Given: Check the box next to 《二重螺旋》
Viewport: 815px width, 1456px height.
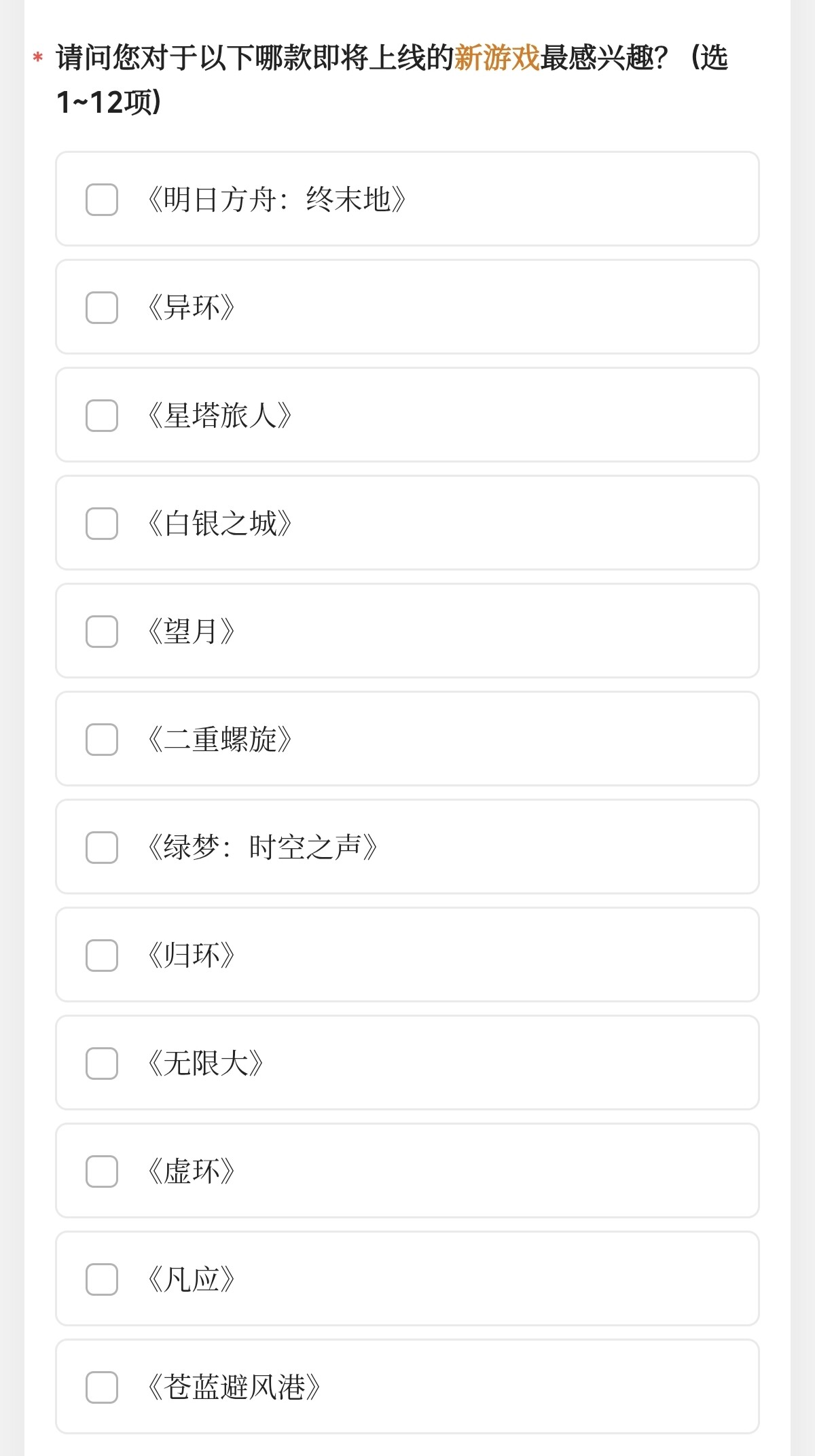Looking at the screenshot, I should point(102,740).
